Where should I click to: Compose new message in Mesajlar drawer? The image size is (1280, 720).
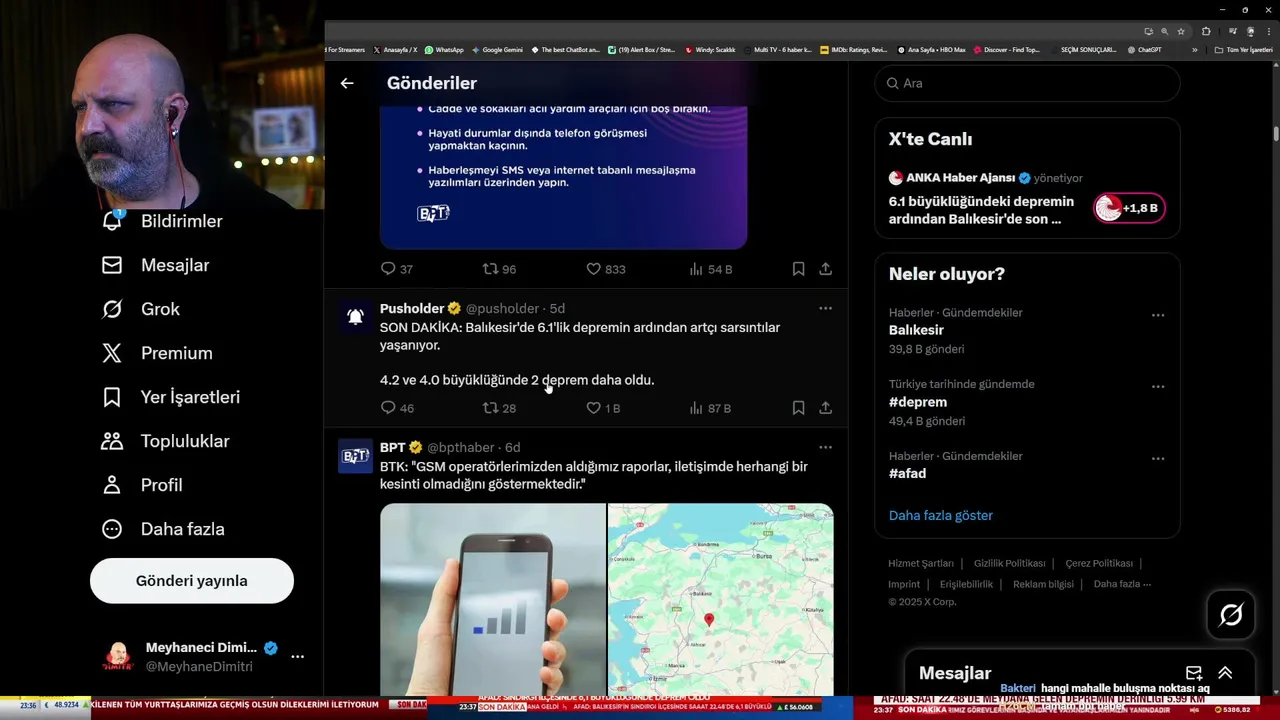1194,673
